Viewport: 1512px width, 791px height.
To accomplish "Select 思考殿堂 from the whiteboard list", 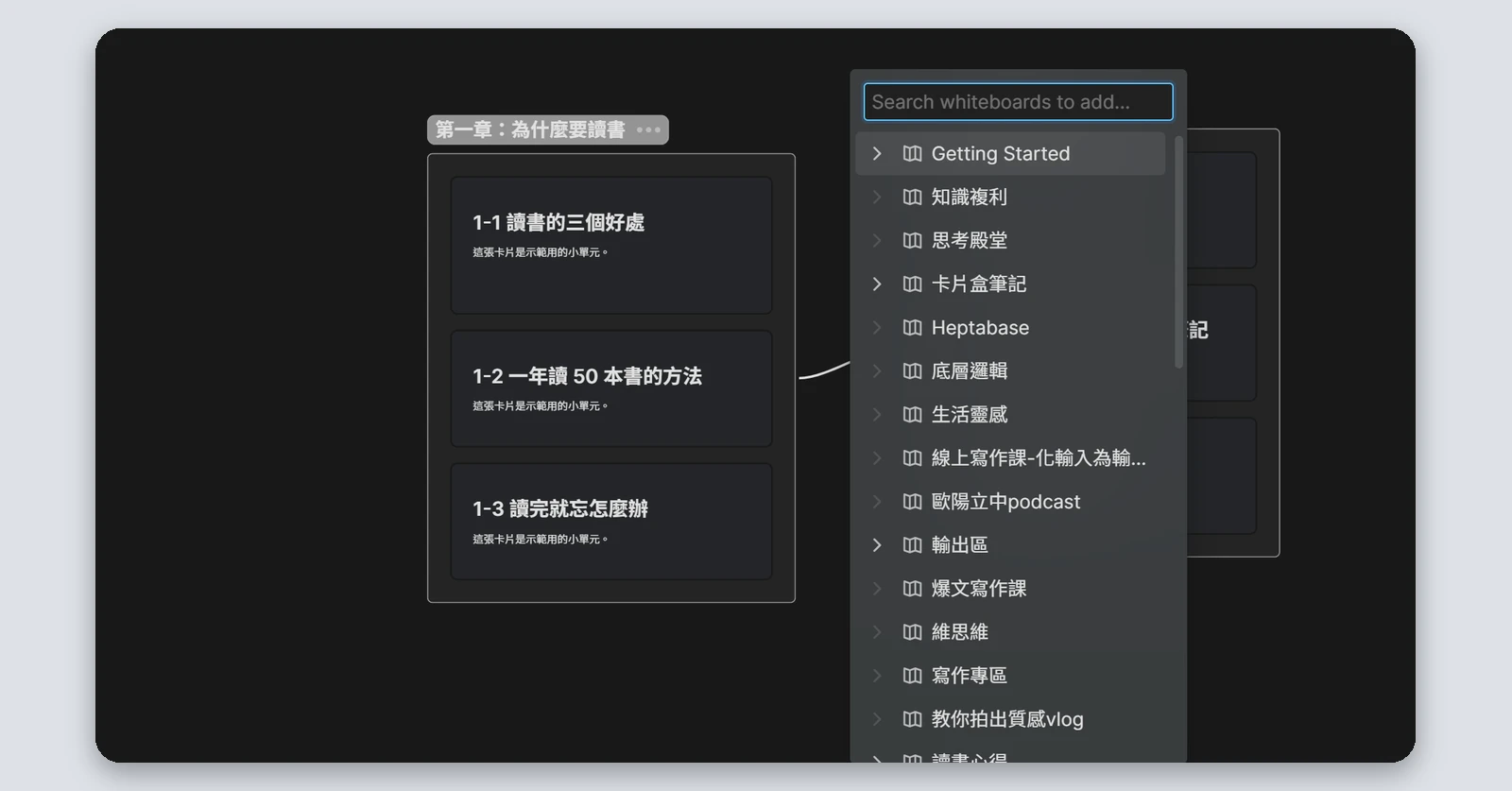I will click(1010, 240).
